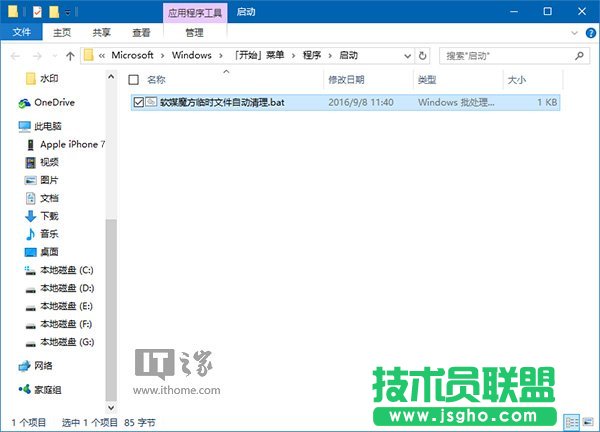Open the 家庭组 homegroup item

pyautogui.click(x=47, y=390)
